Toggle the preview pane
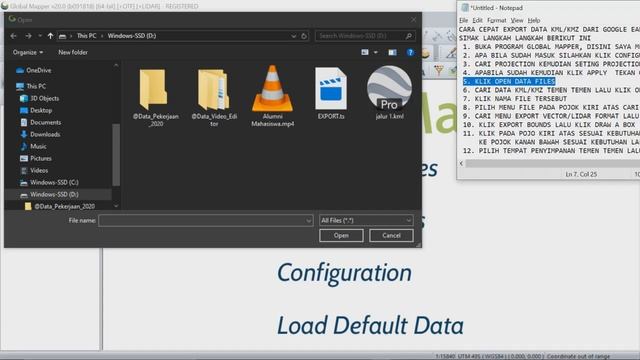640x360 pixels. click(x=392, y=52)
